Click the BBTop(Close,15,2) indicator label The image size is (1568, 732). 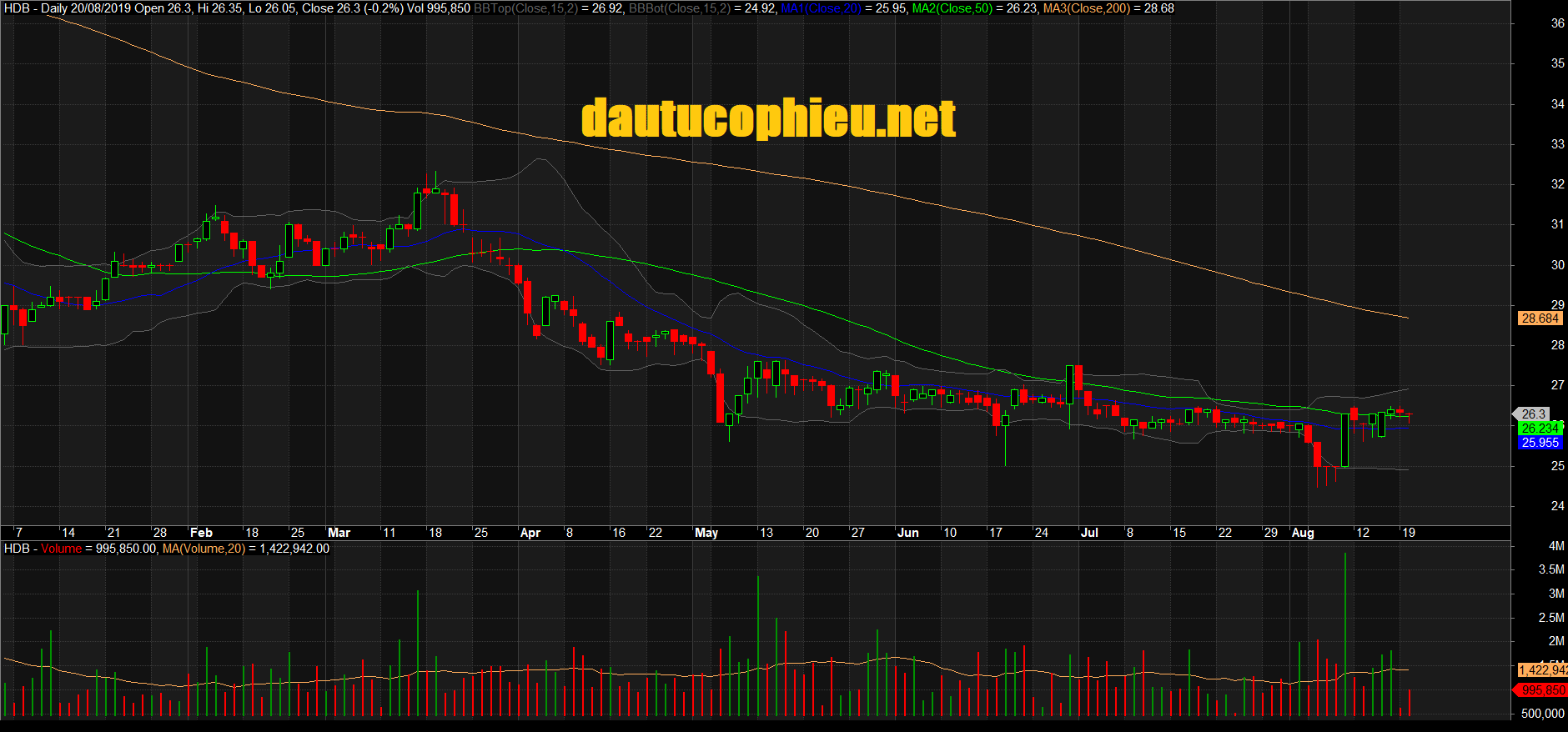(525, 8)
